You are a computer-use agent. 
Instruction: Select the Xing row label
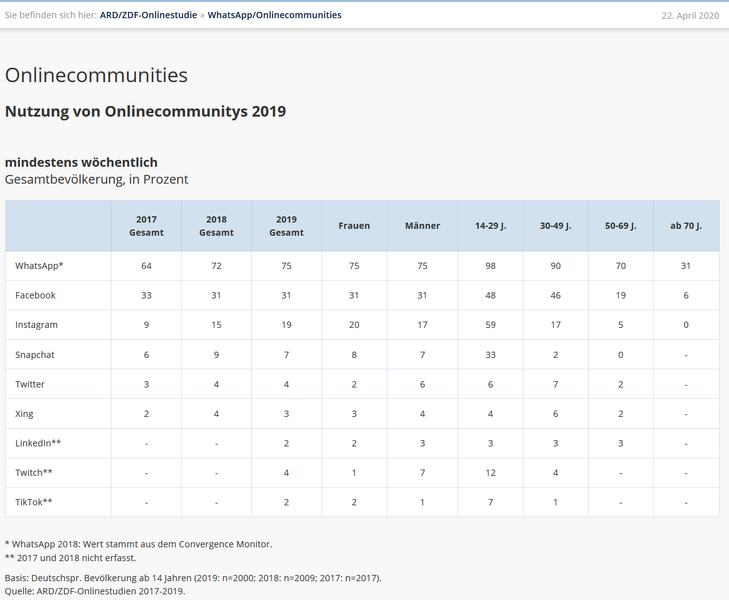(x=24, y=414)
